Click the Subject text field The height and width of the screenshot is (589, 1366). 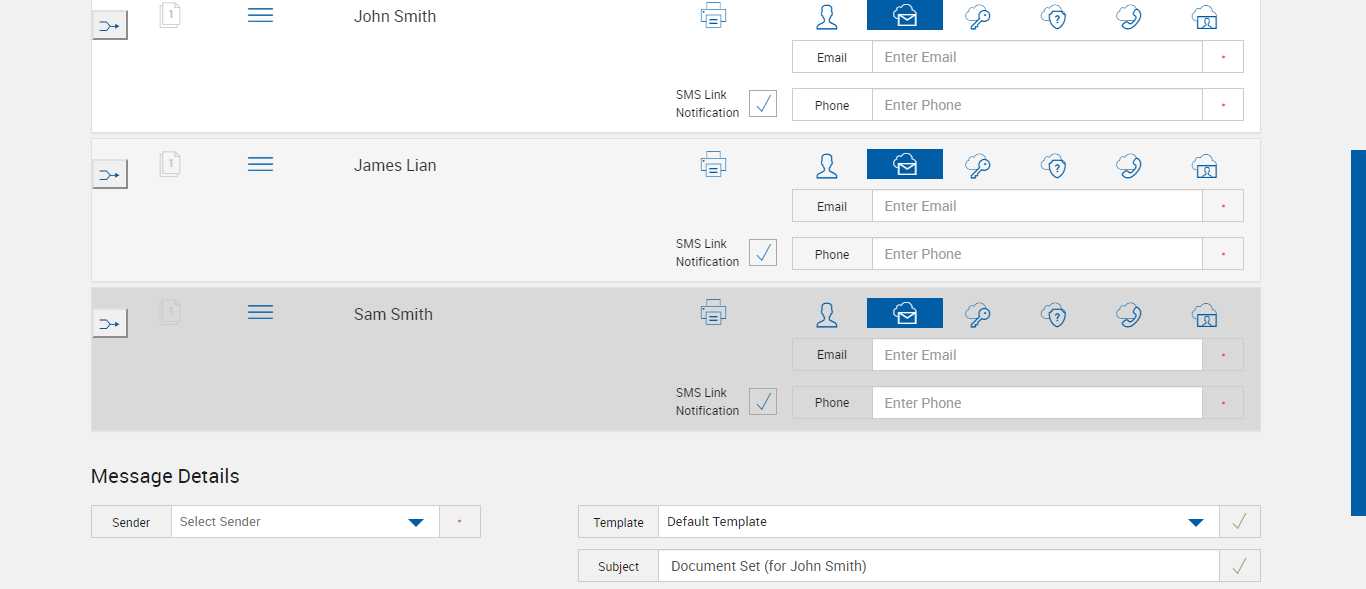tap(938, 566)
